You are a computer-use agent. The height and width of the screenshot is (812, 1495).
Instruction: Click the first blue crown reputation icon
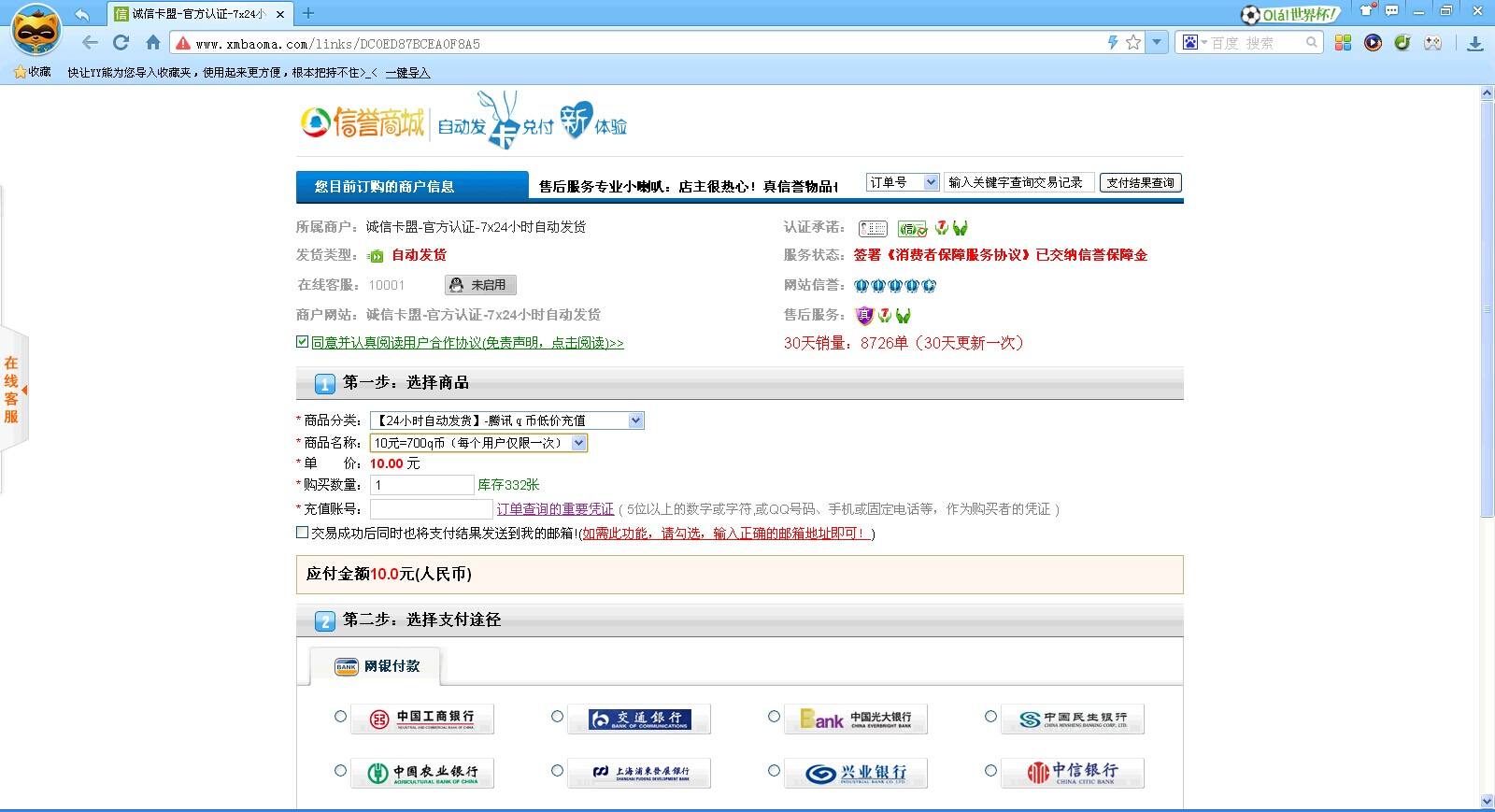coord(861,286)
